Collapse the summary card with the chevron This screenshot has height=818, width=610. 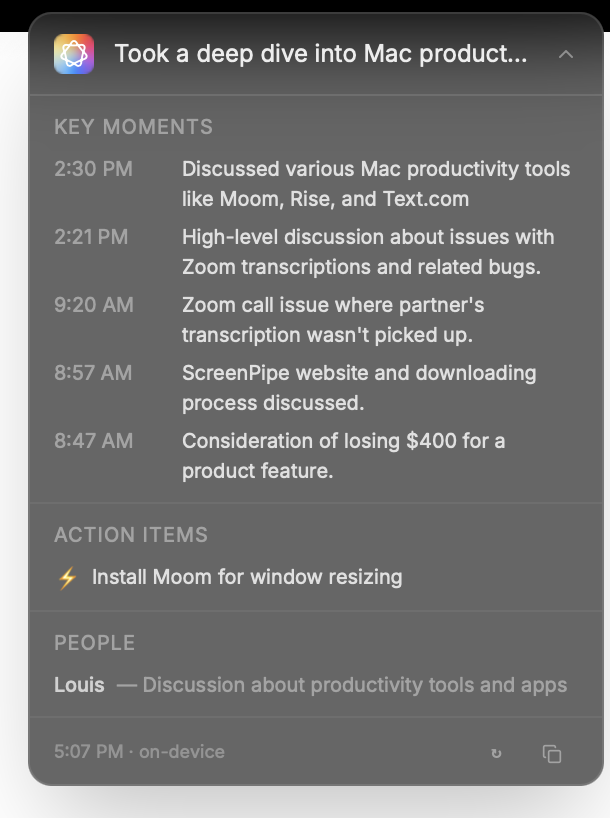tap(566, 54)
